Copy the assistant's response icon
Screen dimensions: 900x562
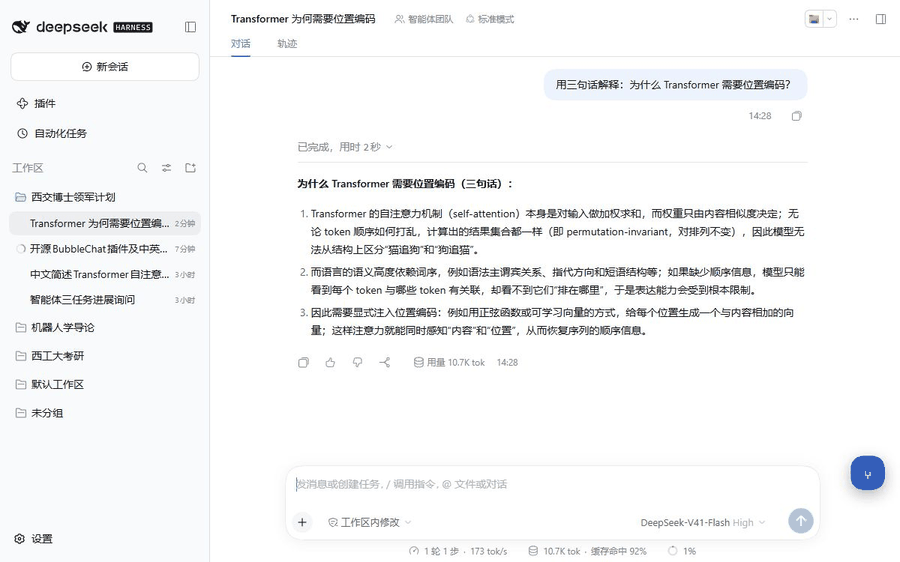304,362
